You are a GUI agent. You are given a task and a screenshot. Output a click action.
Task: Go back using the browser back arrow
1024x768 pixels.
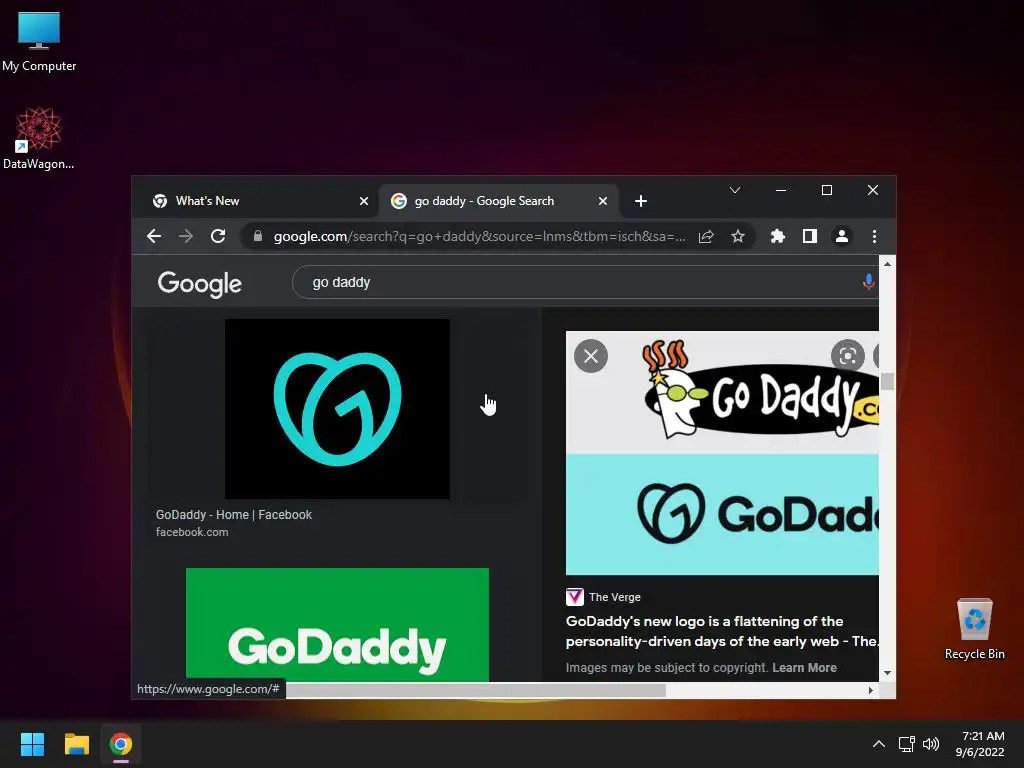[154, 236]
